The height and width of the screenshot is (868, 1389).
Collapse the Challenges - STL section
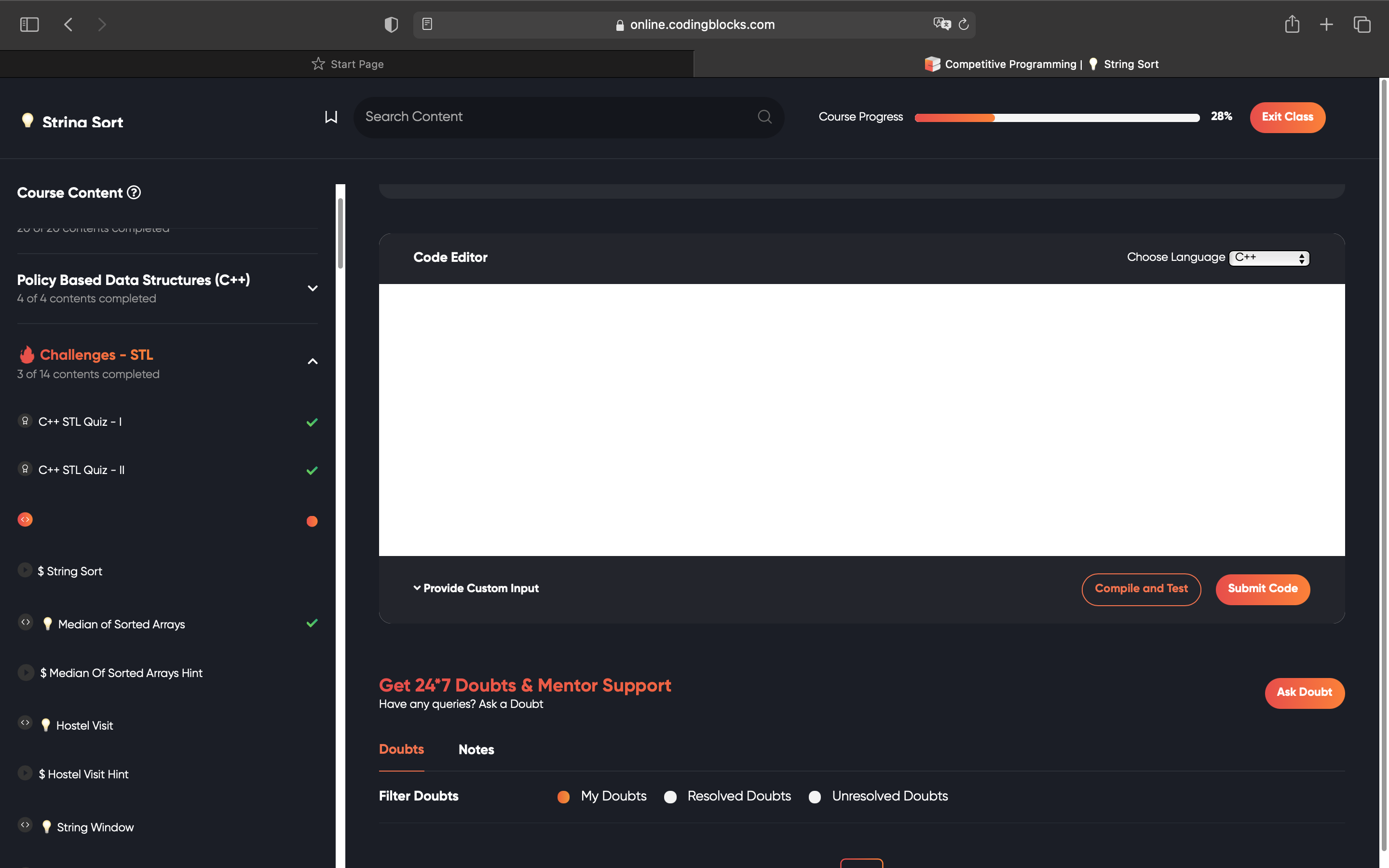(x=312, y=362)
